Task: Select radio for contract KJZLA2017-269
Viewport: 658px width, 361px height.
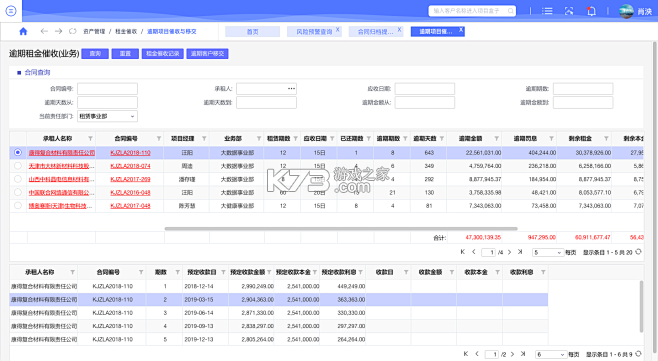Action: (18, 179)
